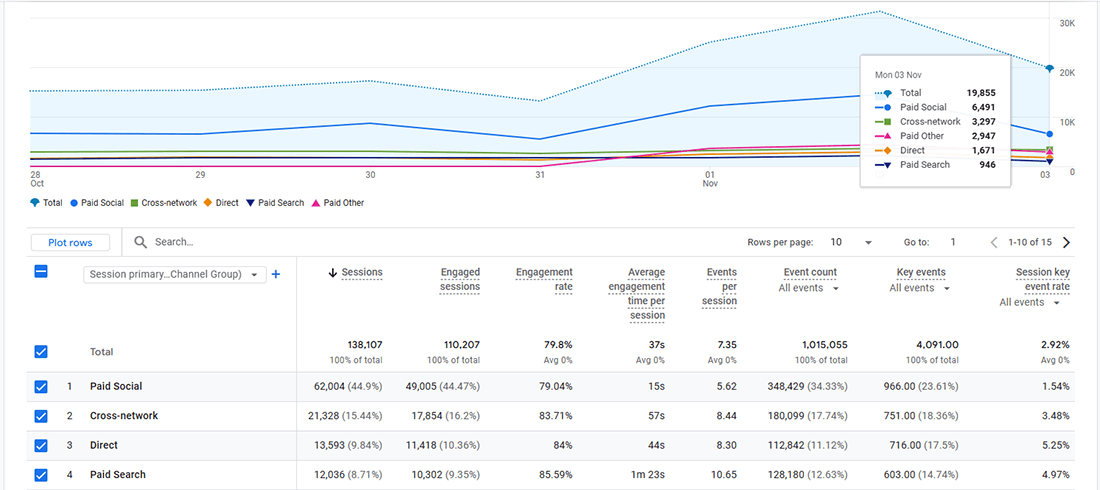Image resolution: width=1100 pixels, height=490 pixels.
Task: Uncheck the Cross-network row checkbox
Action: click(41, 416)
